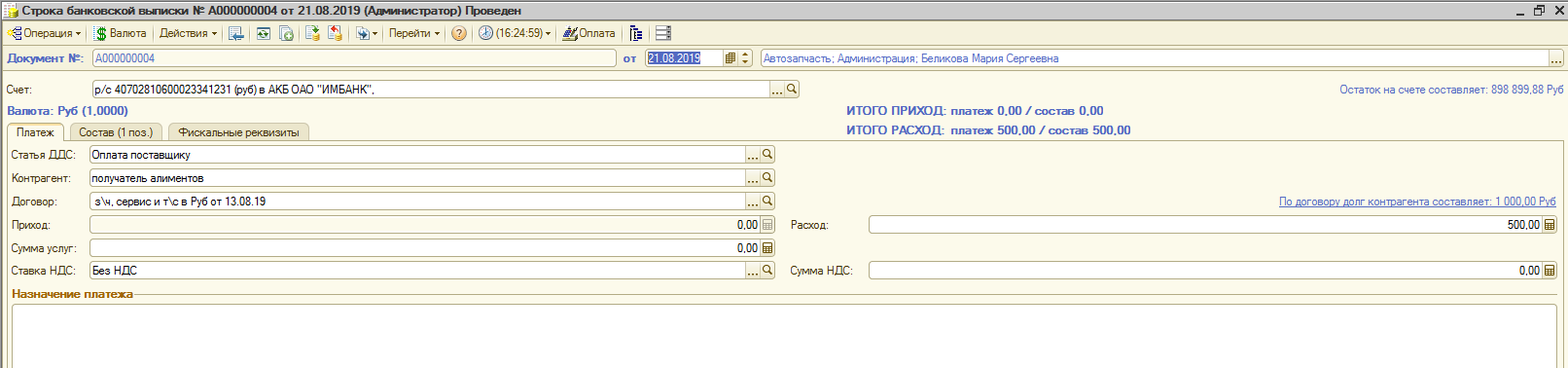Click the Документ № input field
This screenshot has width=1568, height=368.
click(354, 58)
